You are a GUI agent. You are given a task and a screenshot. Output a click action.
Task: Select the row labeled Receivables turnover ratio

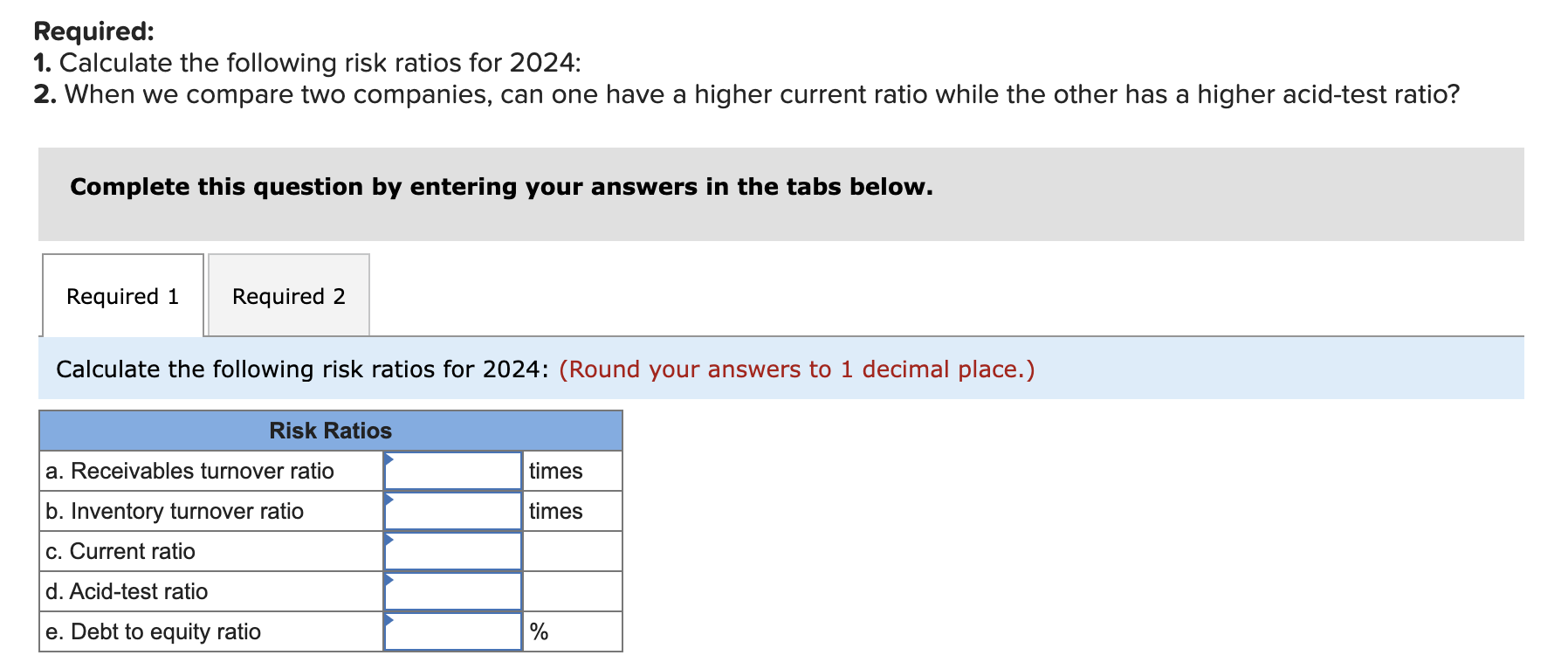pyautogui.click(x=190, y=471)
